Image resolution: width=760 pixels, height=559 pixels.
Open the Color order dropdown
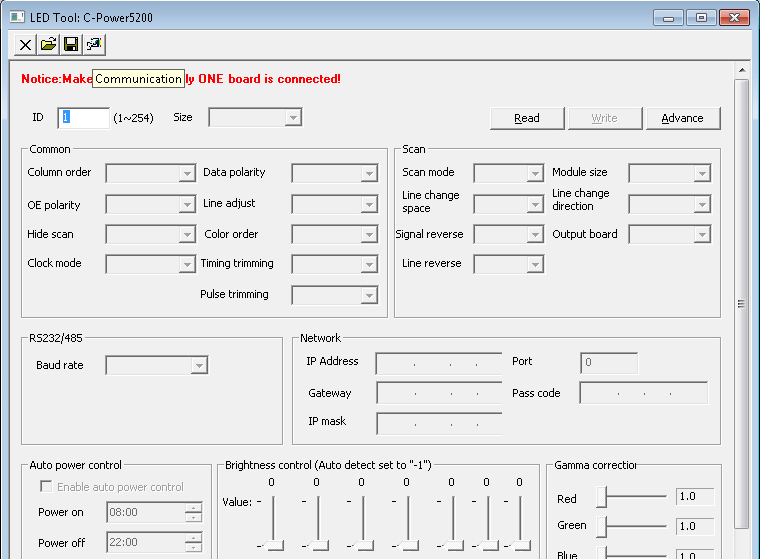[x=335, y=234]
